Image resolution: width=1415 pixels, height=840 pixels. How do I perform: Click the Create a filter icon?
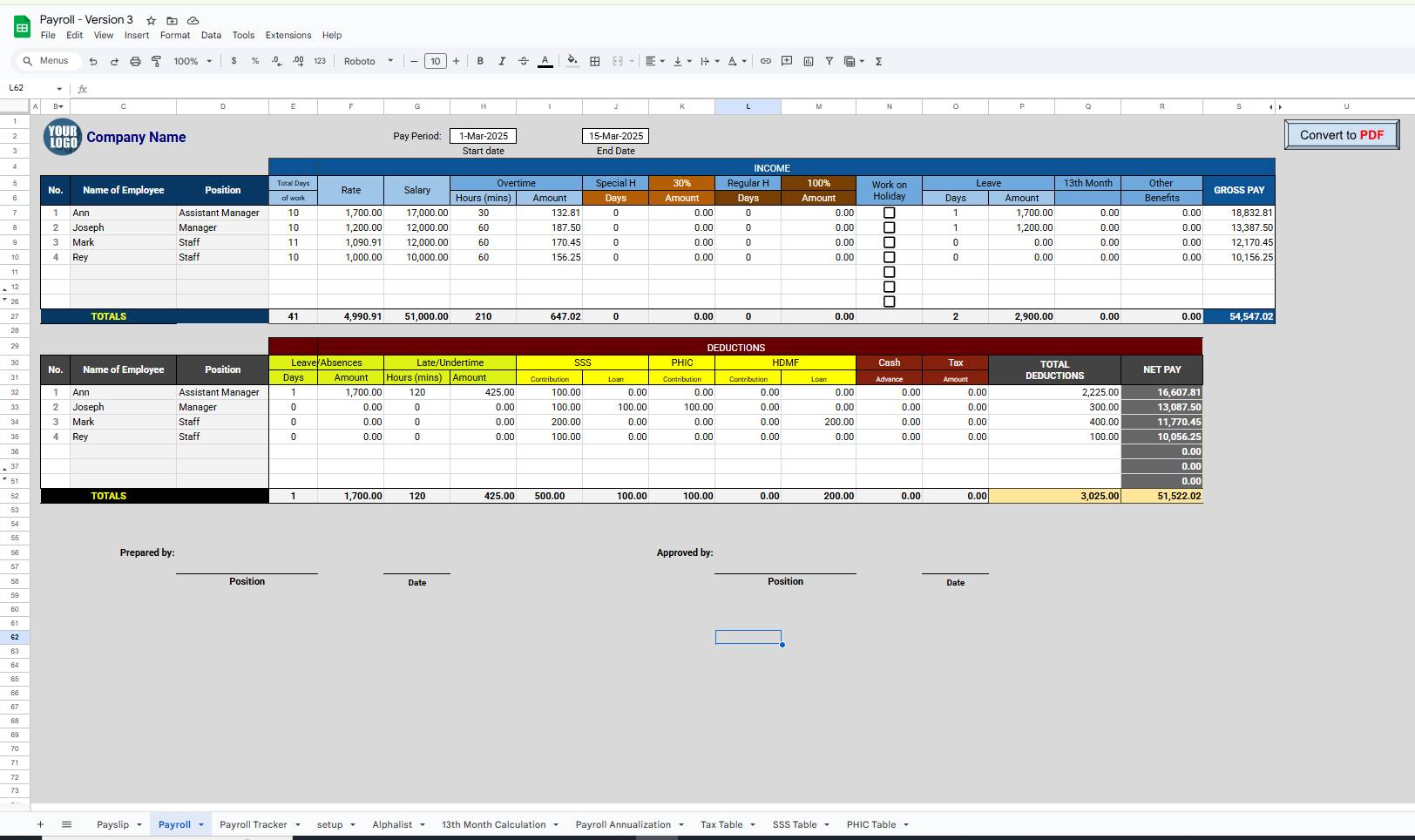click(829, 61)
